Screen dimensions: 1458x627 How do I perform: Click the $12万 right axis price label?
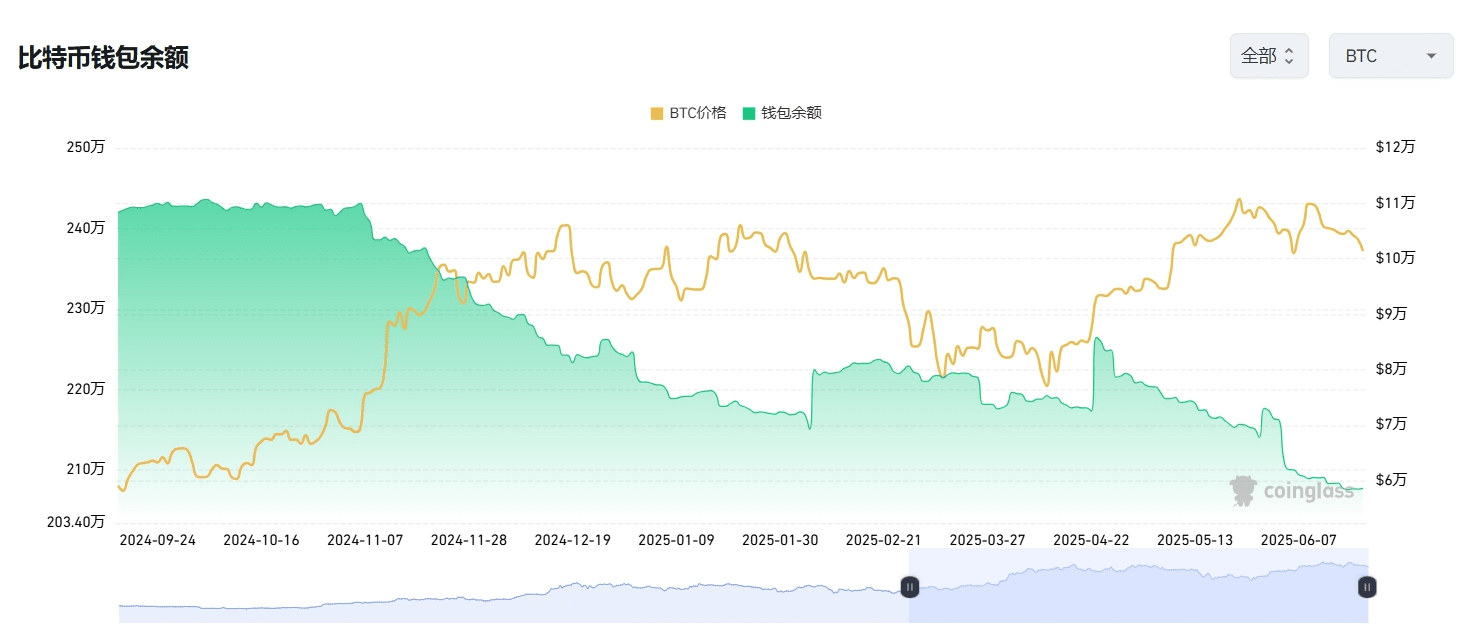click(x=1395, y=147)
